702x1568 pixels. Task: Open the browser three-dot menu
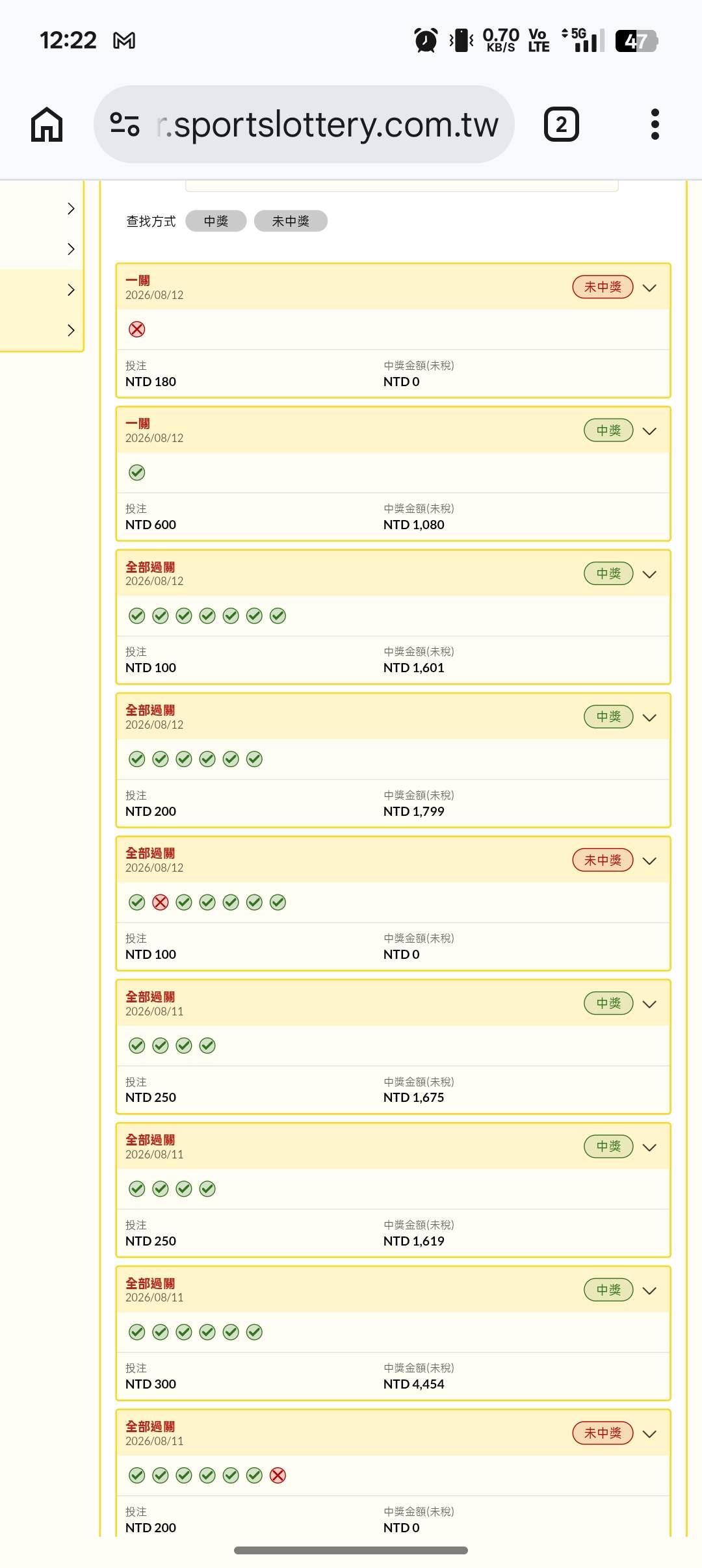point(655,124)
